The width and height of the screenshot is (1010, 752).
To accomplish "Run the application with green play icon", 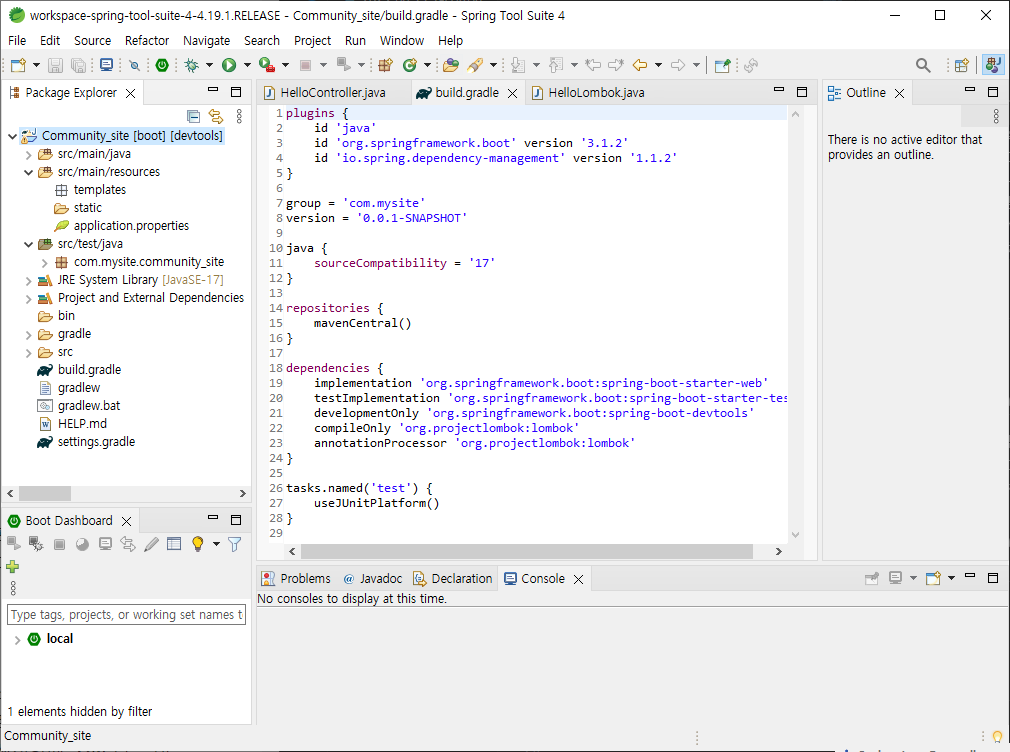I will point(229,65).
